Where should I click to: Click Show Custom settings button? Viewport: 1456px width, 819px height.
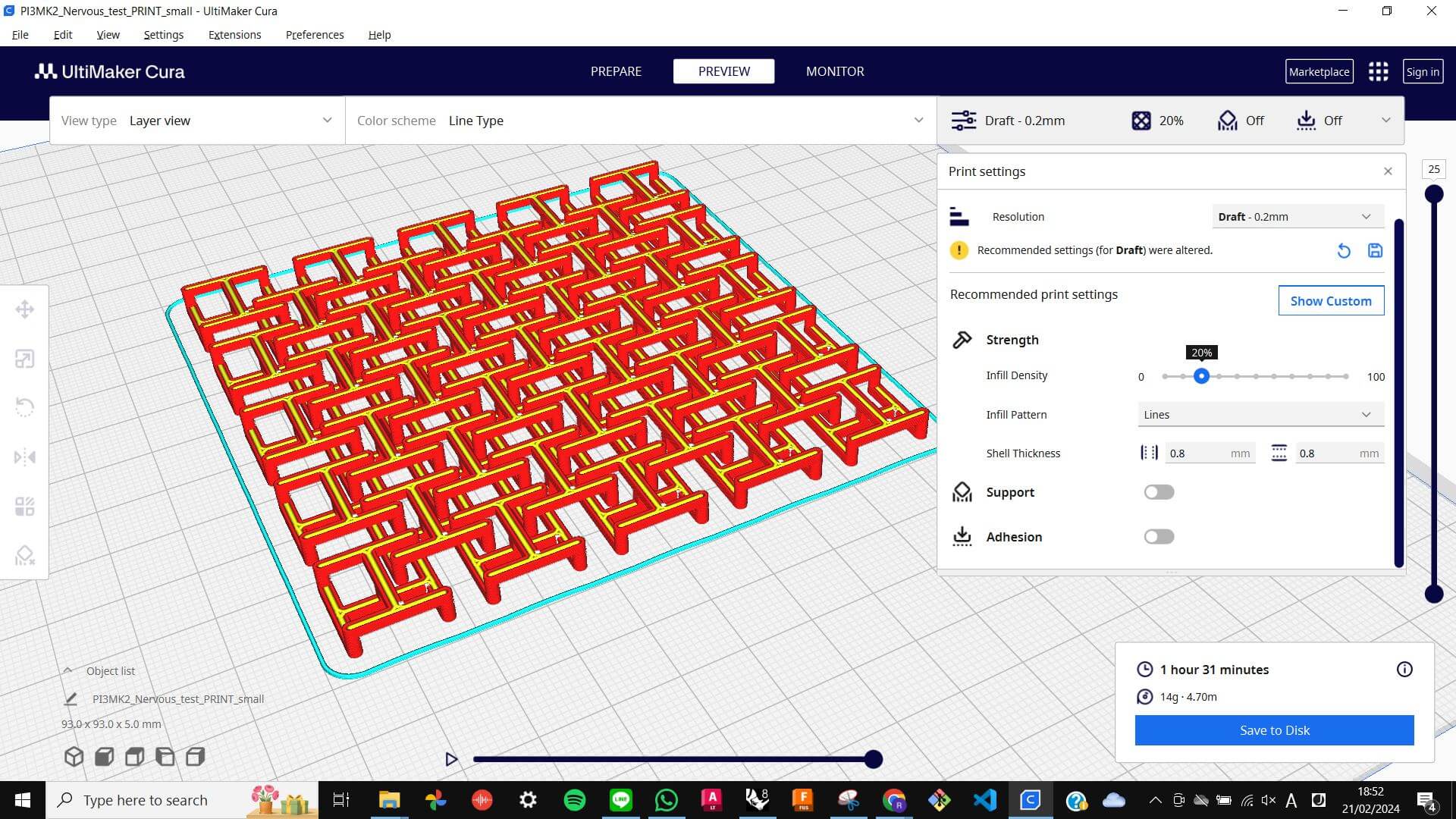point(1331,301)
